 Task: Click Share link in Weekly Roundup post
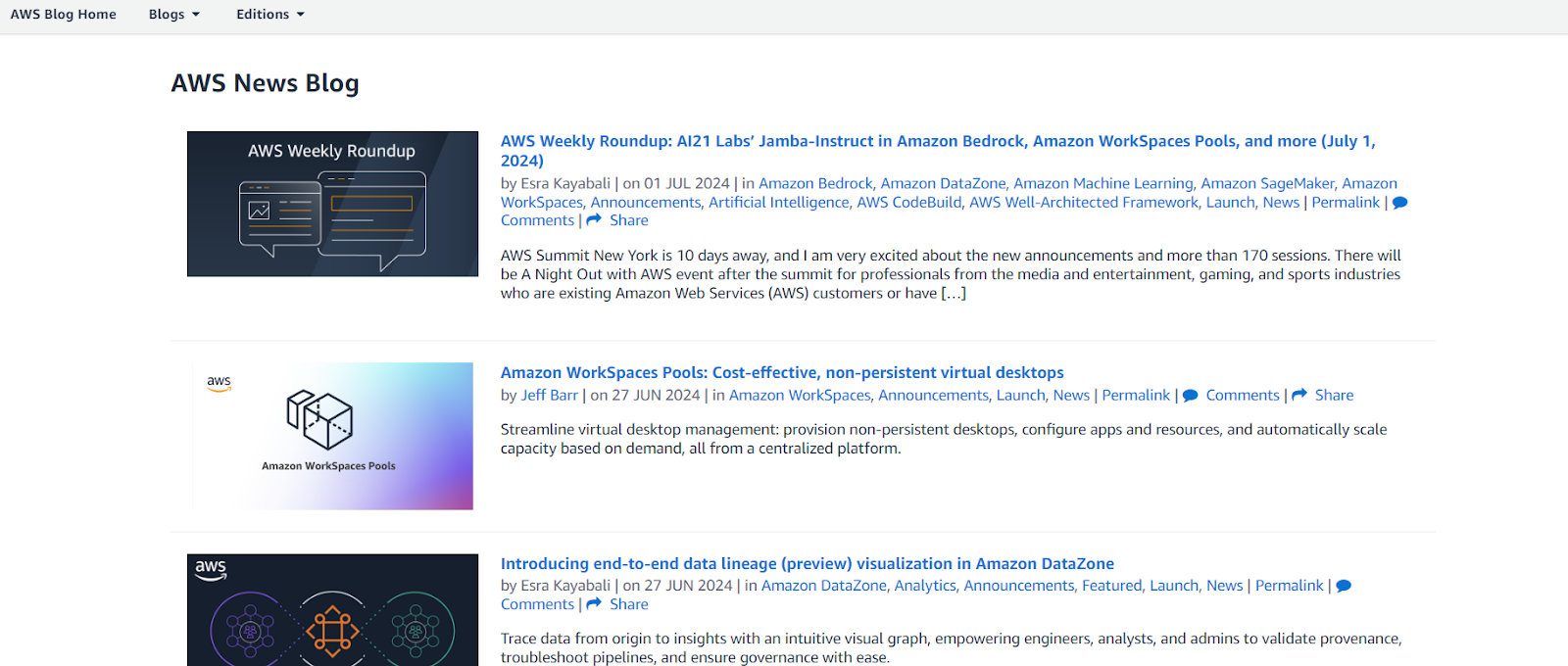click(x=629, y=220)
